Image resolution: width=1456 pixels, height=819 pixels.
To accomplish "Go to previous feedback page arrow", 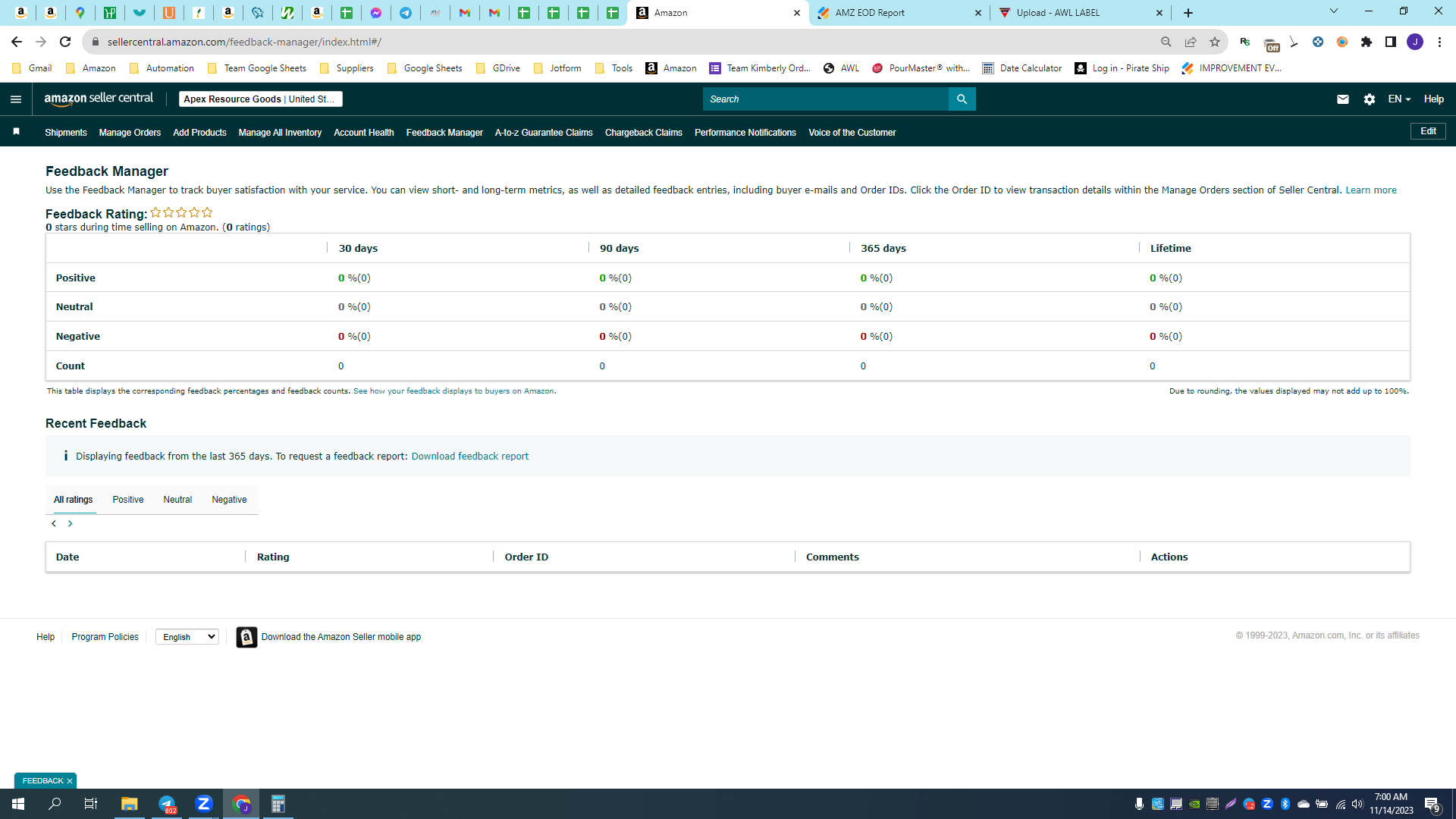I will [54, 524].
